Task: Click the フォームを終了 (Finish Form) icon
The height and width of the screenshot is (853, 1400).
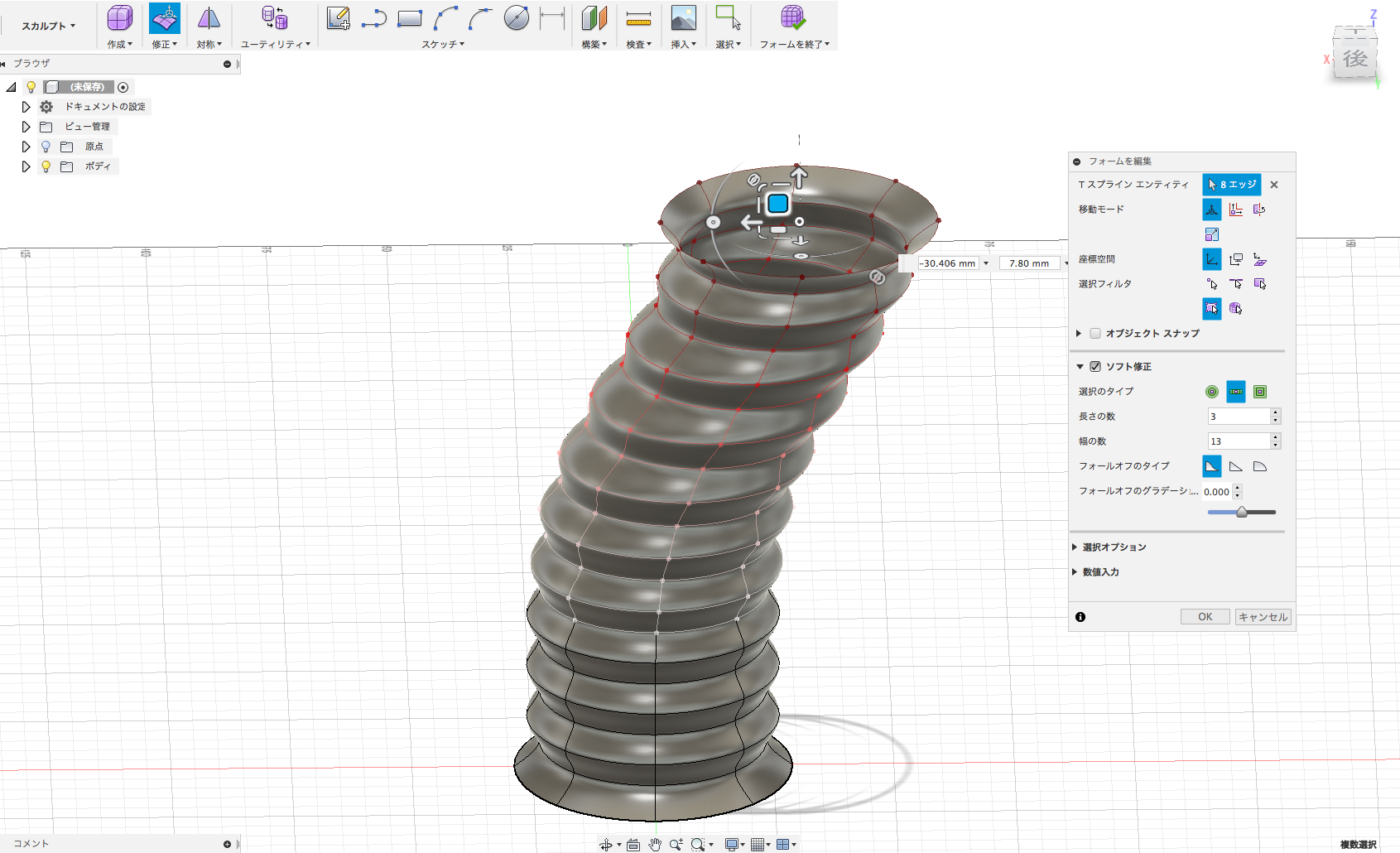Action: coord(792,18)
